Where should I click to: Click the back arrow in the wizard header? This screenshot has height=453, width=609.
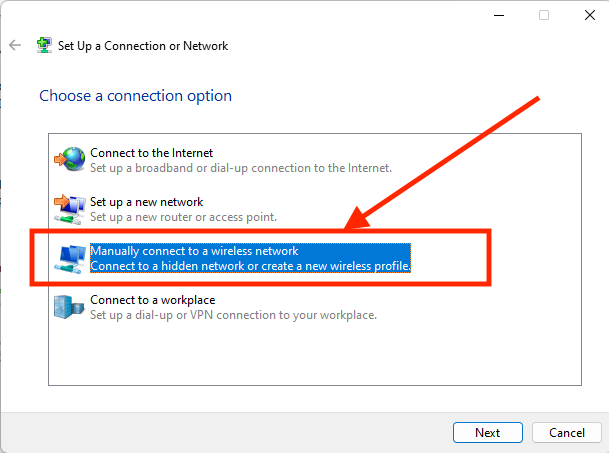point(15,45)
